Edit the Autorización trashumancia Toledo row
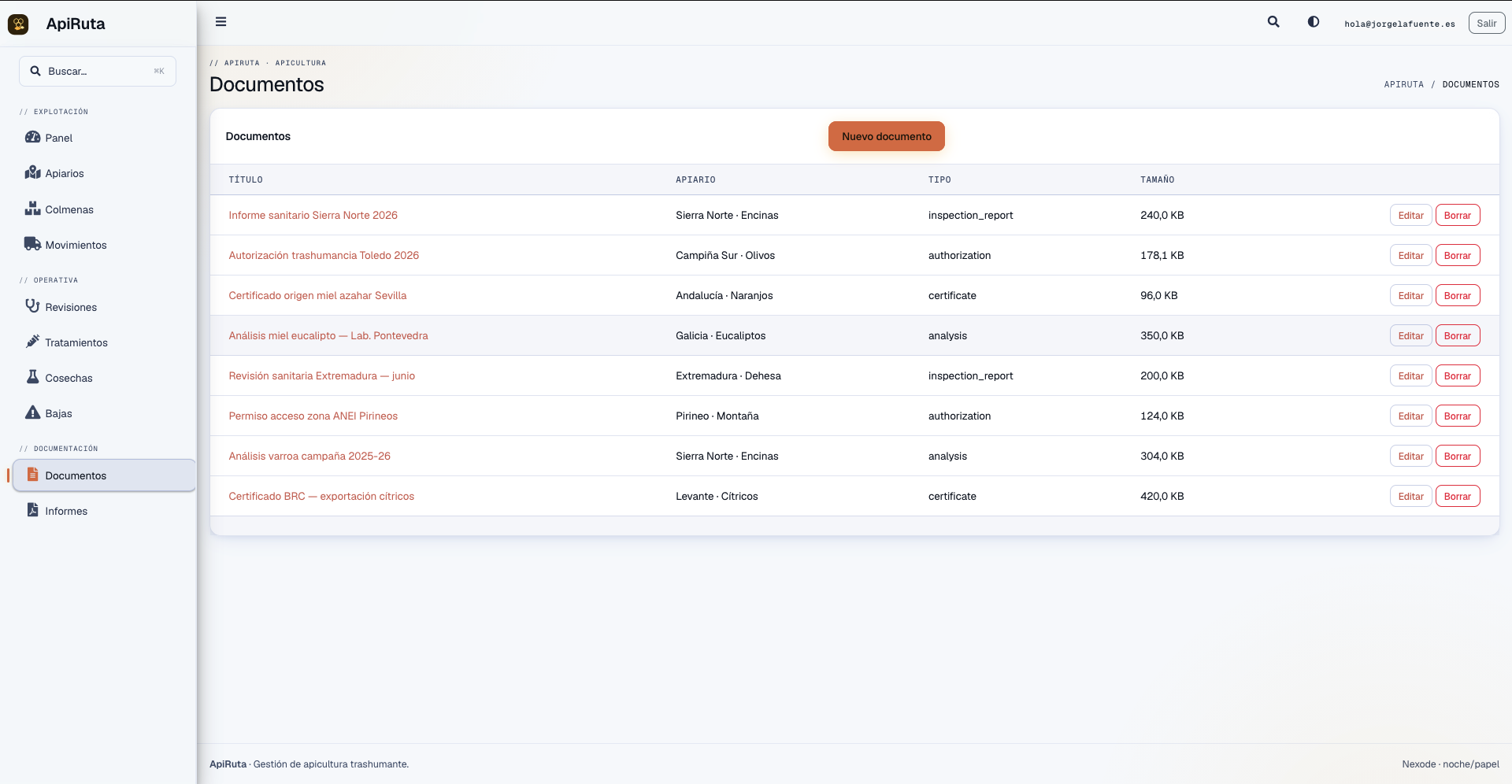 pyautogui.click(x=1410, y=255)
